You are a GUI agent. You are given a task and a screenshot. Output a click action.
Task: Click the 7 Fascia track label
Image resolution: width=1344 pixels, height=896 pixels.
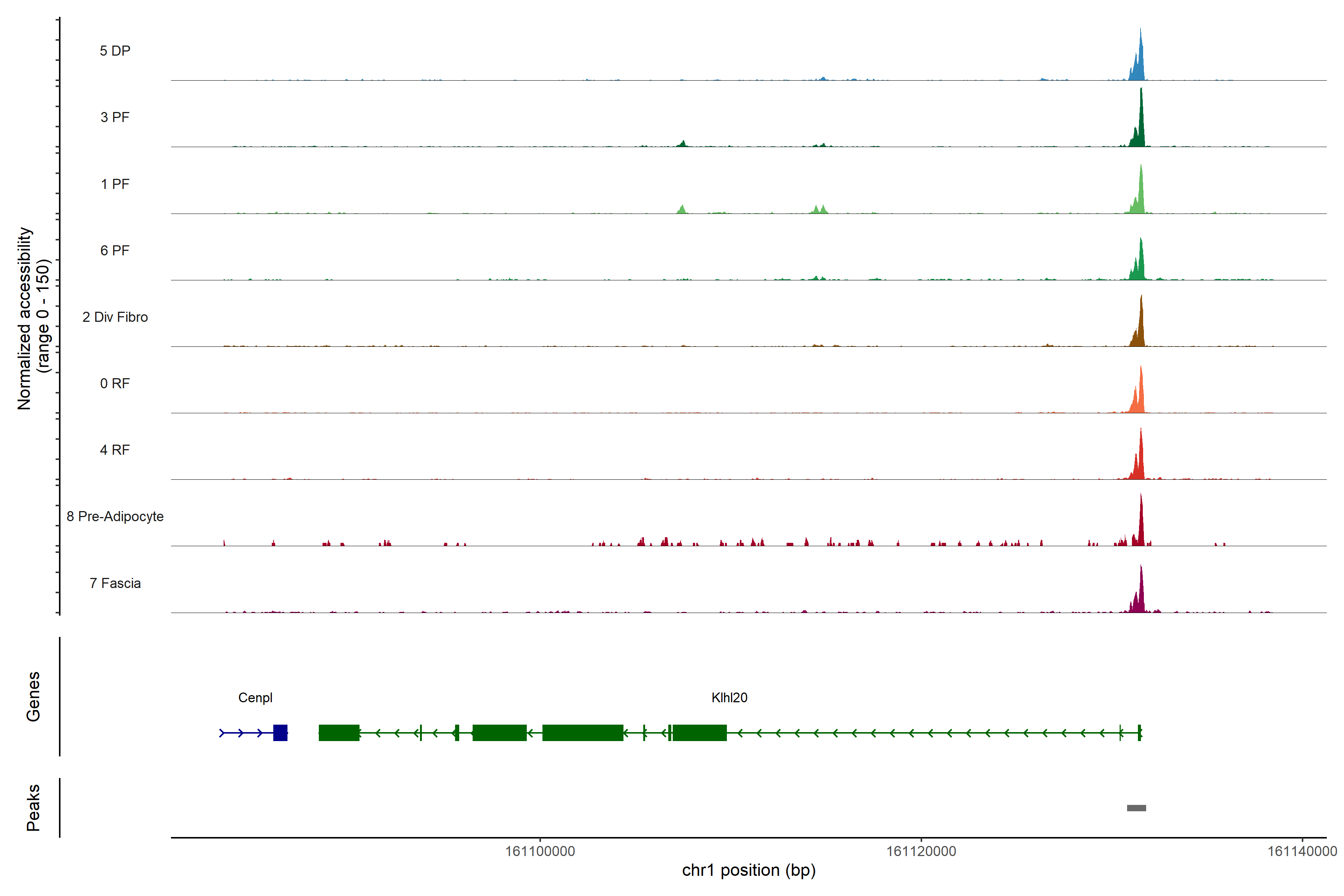pos(115,583)
